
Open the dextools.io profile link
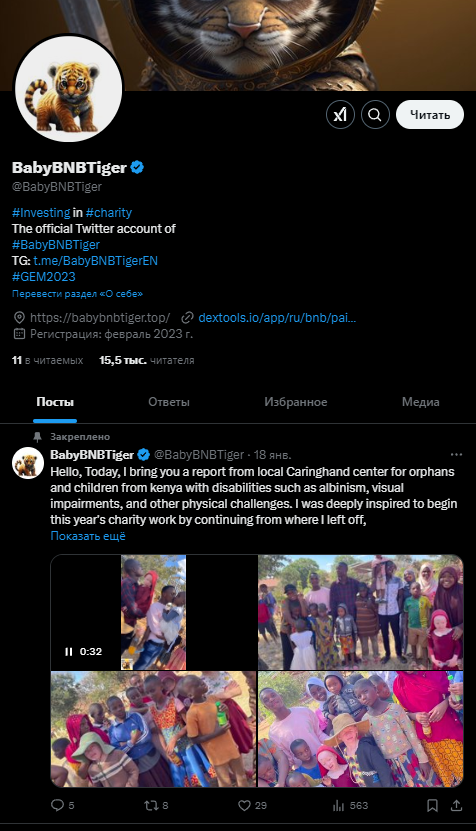click(277, 318)
